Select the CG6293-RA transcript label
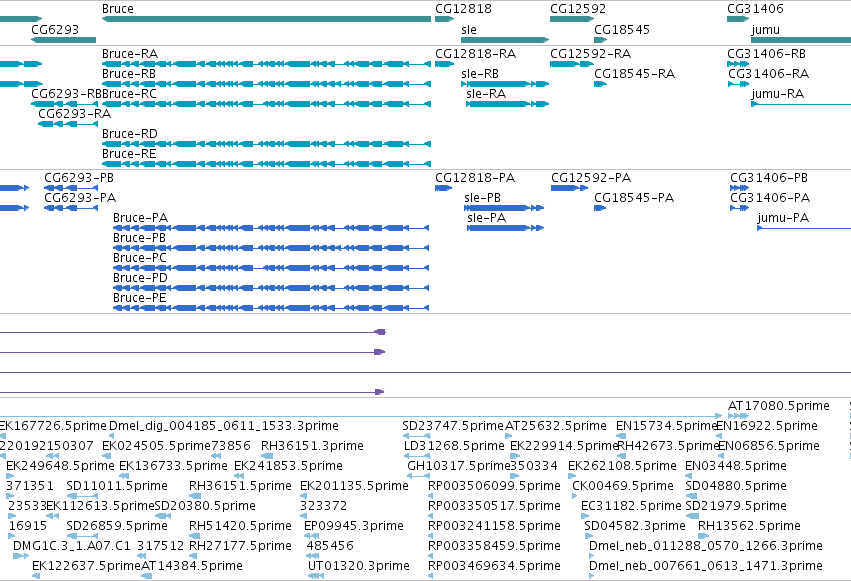 tap(74, 114)
